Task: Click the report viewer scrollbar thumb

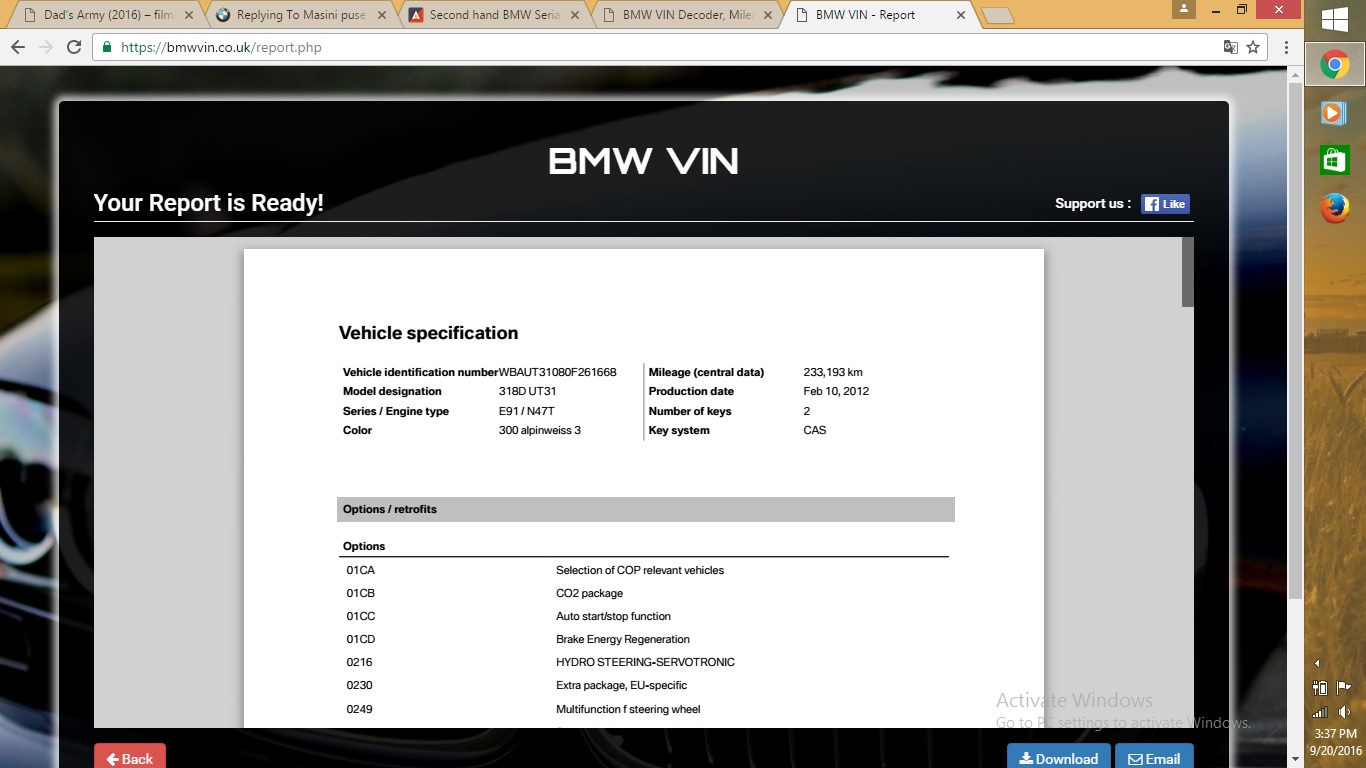Action: coord(1187,271)
